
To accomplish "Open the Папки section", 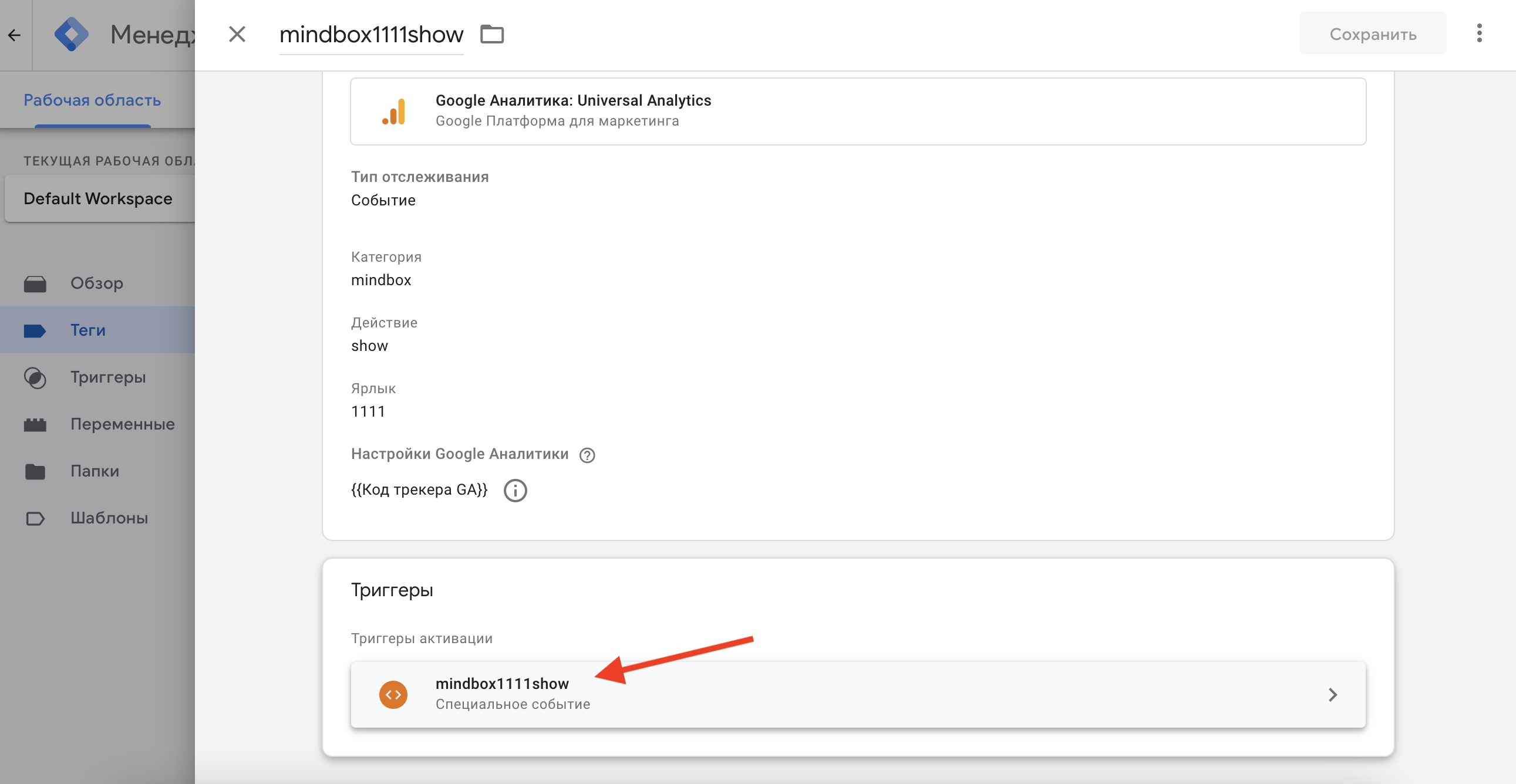I will coord(97,471).
